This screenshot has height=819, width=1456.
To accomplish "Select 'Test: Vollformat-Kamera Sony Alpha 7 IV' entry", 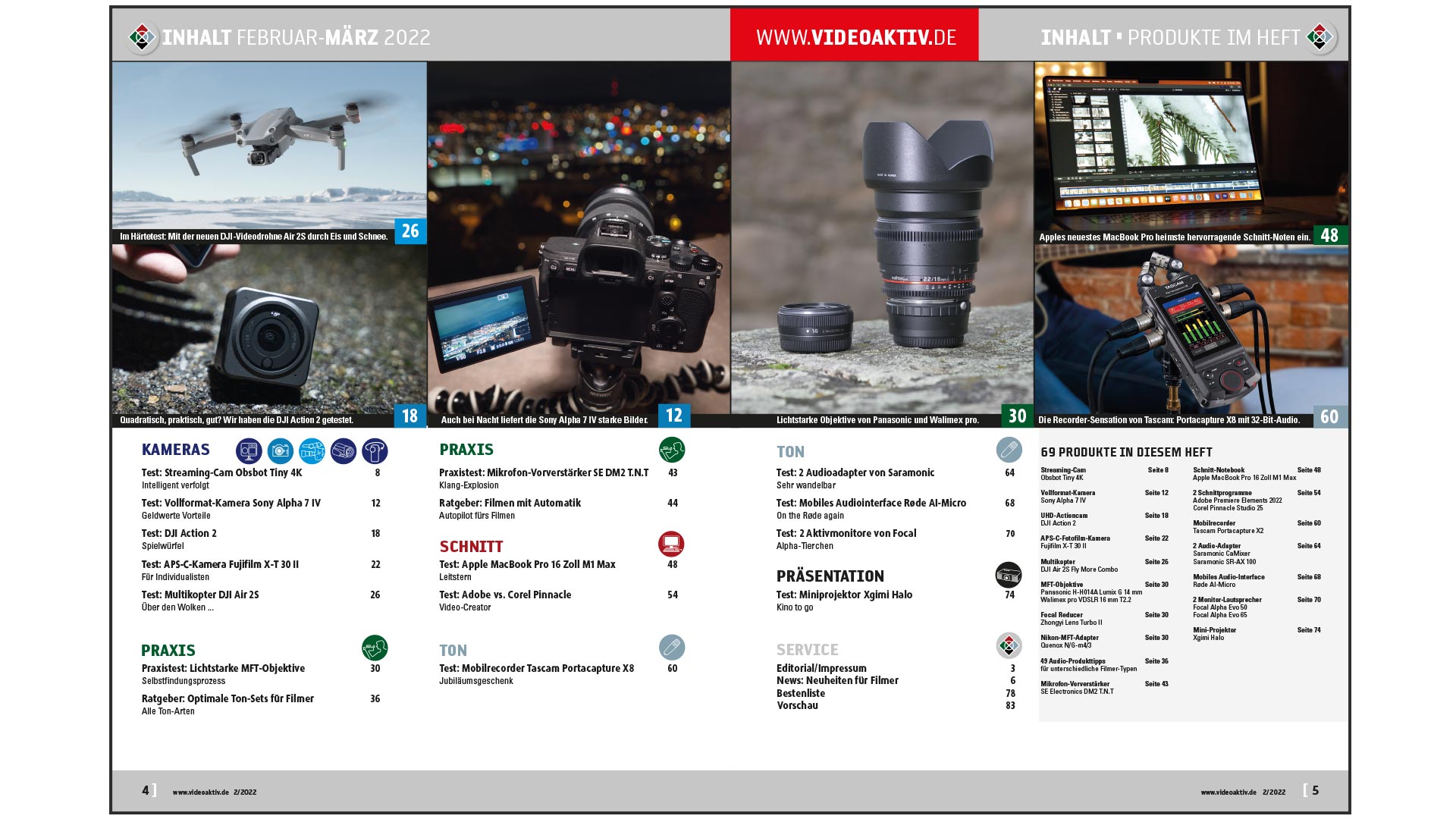I will [231, 503].
